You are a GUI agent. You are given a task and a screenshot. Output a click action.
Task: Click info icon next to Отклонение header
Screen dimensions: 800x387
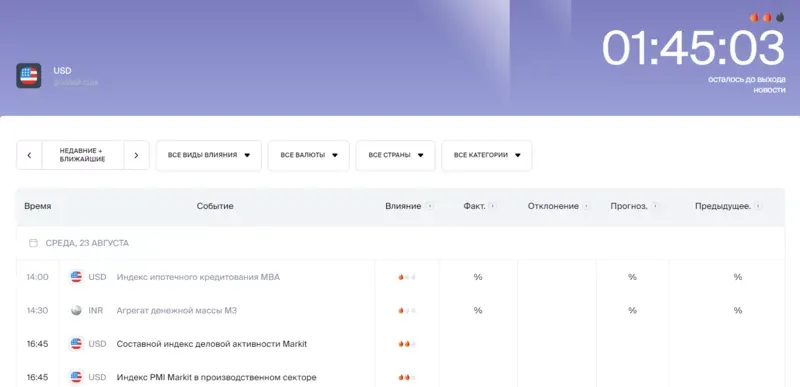(586, 206)
